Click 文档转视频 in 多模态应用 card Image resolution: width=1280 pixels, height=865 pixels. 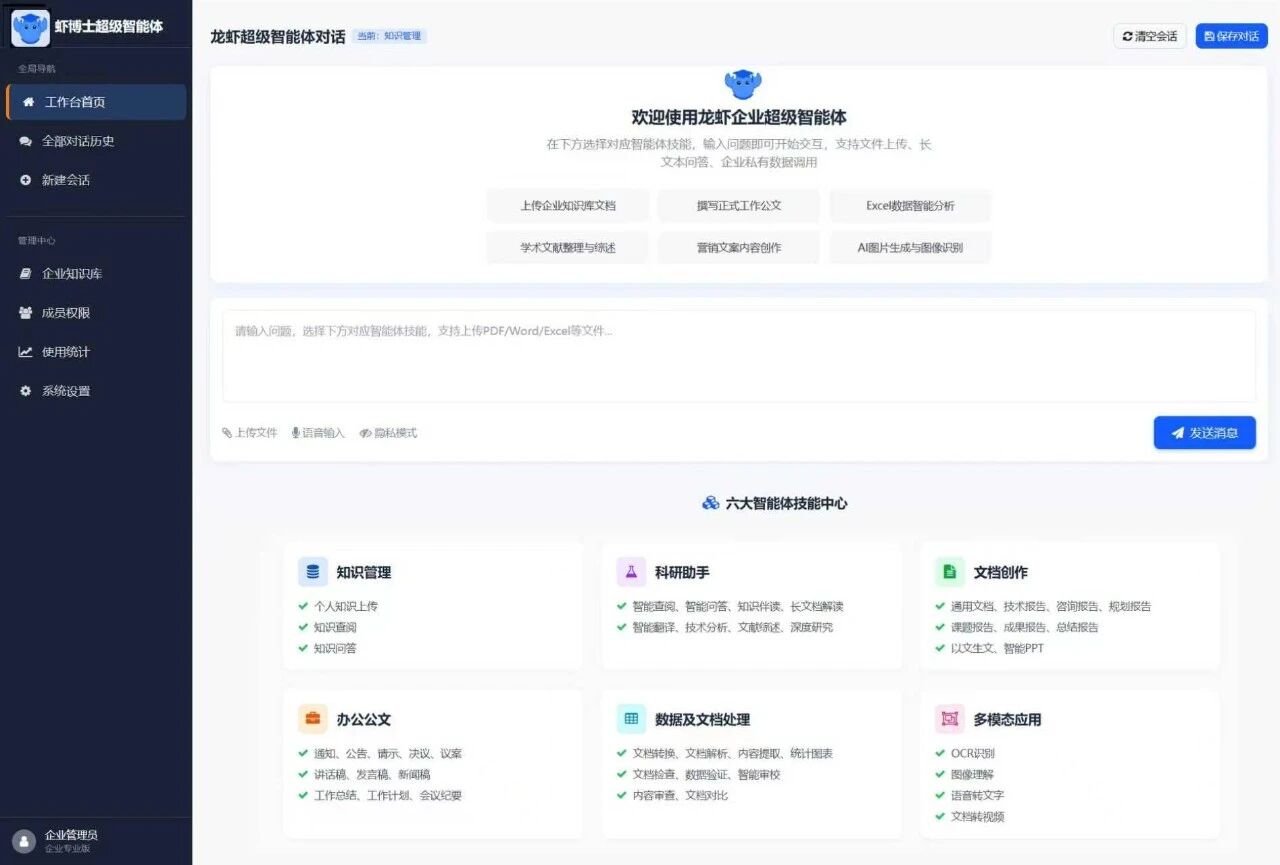point(978,816)
